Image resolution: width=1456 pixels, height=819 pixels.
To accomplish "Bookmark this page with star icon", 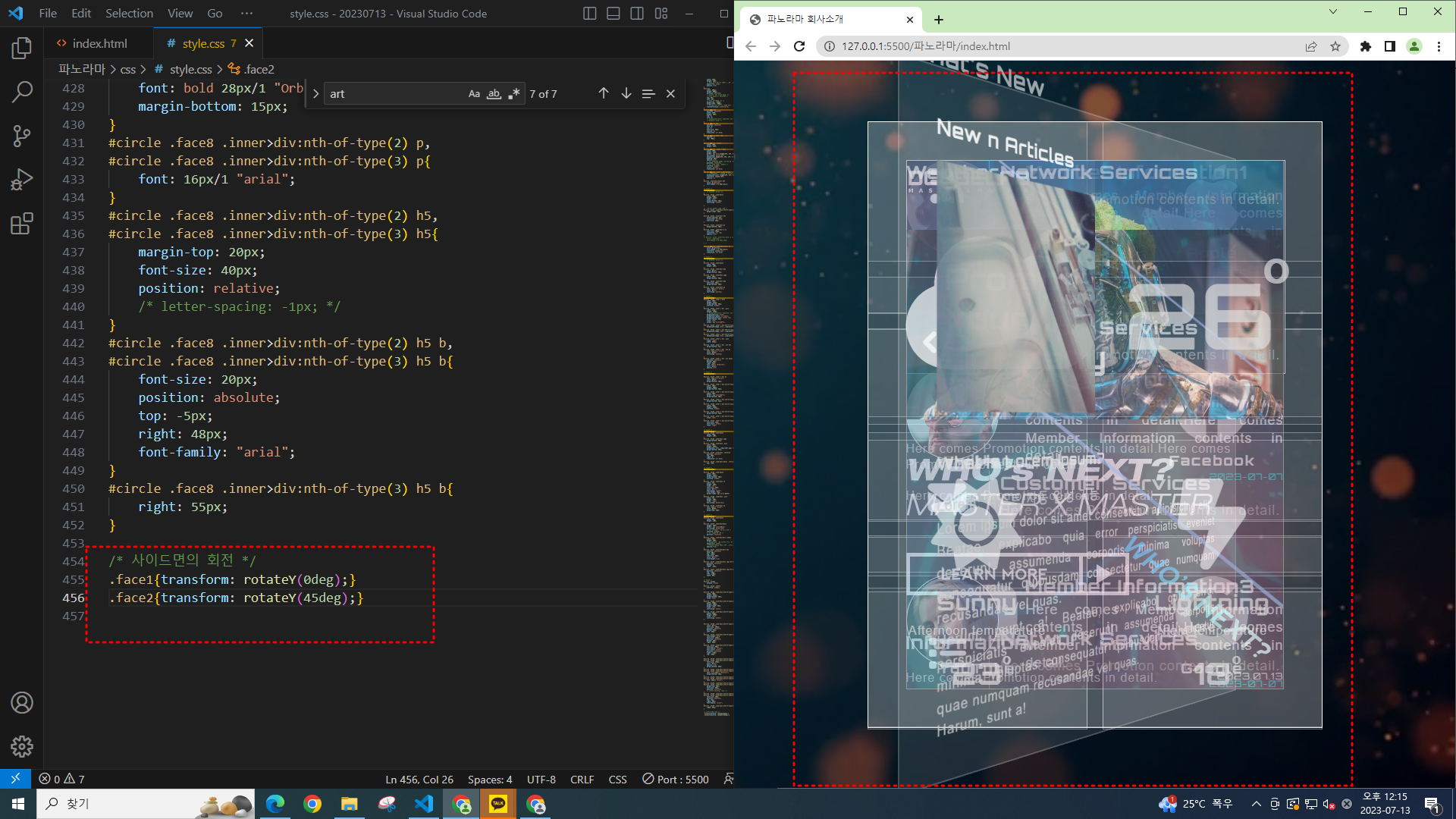I will (x=1335, y=46).
